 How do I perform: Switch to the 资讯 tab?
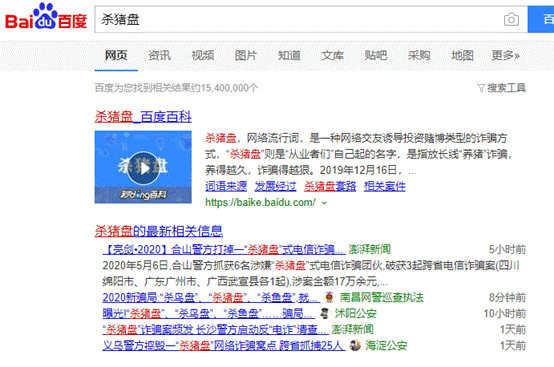(159, 55)
